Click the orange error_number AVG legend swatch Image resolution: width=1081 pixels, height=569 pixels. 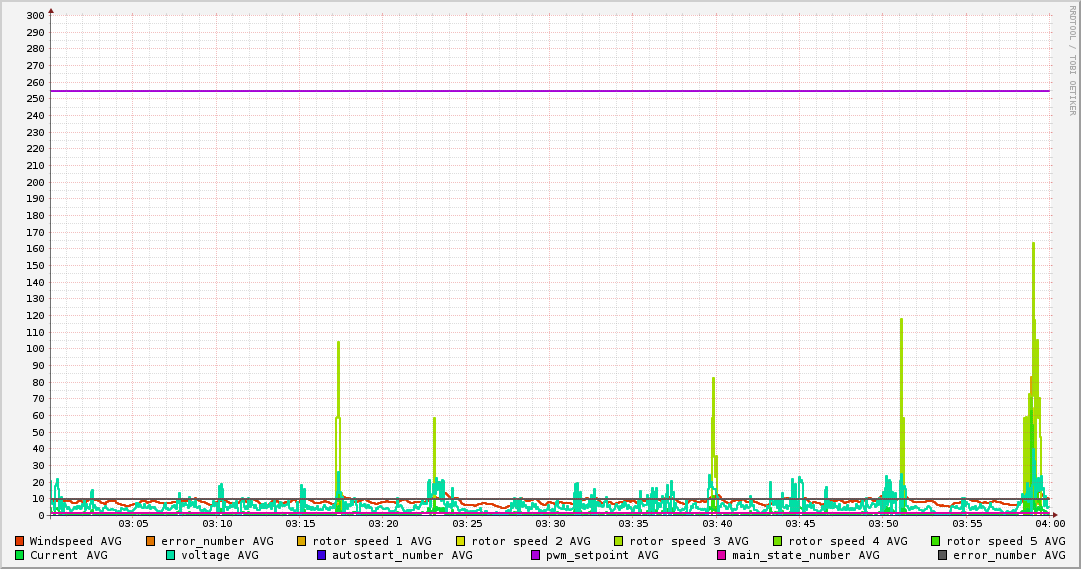[151, 541]
